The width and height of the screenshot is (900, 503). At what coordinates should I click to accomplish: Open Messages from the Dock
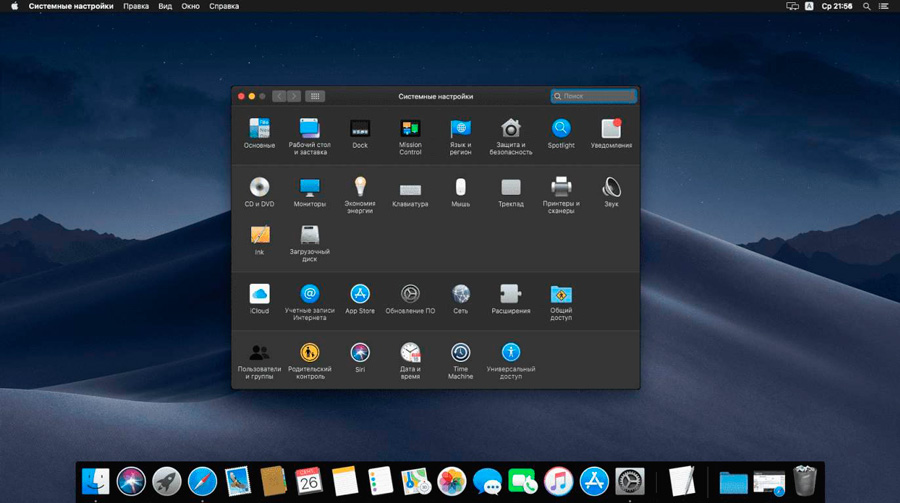point(487,481)
